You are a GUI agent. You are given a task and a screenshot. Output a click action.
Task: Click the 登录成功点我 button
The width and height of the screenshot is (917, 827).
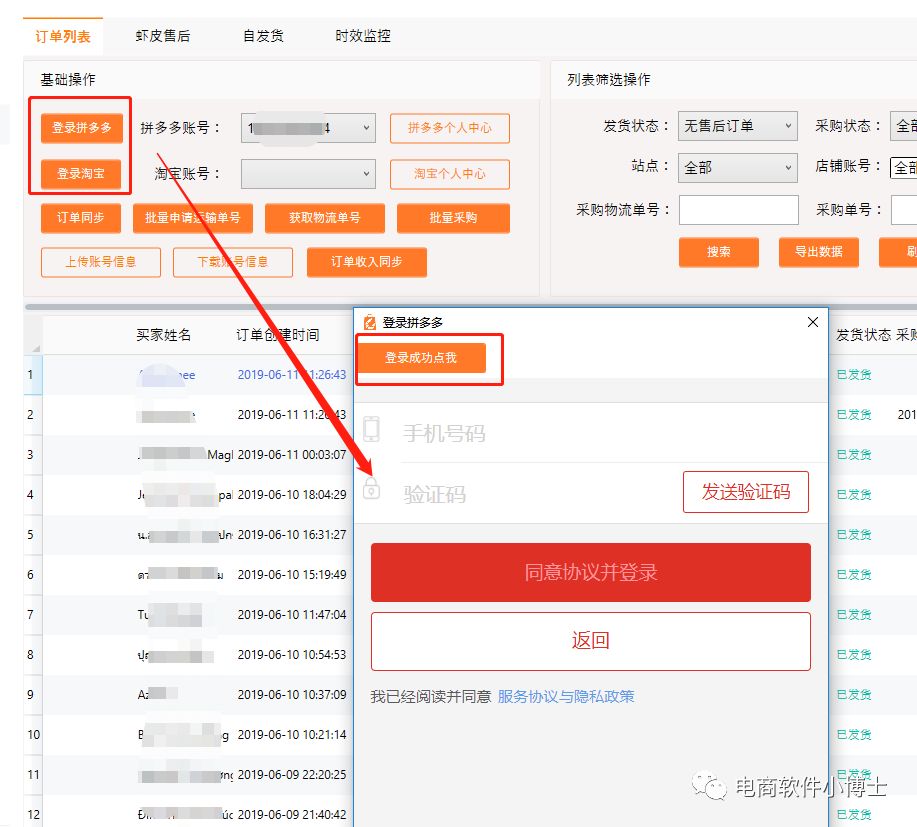(421, 358)
